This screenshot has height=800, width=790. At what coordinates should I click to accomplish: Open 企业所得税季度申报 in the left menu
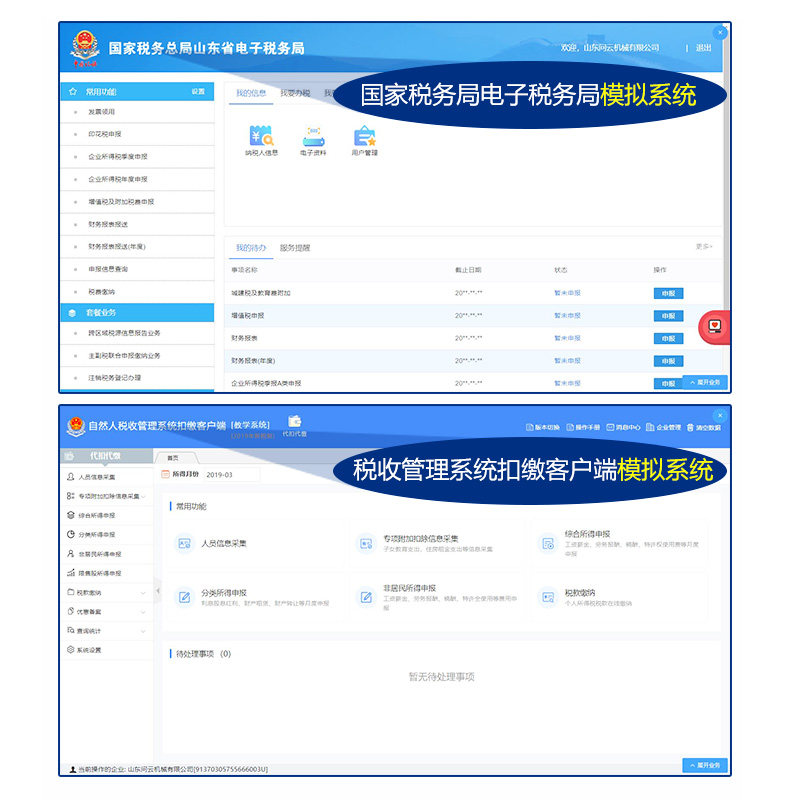[x=137, y=157]
